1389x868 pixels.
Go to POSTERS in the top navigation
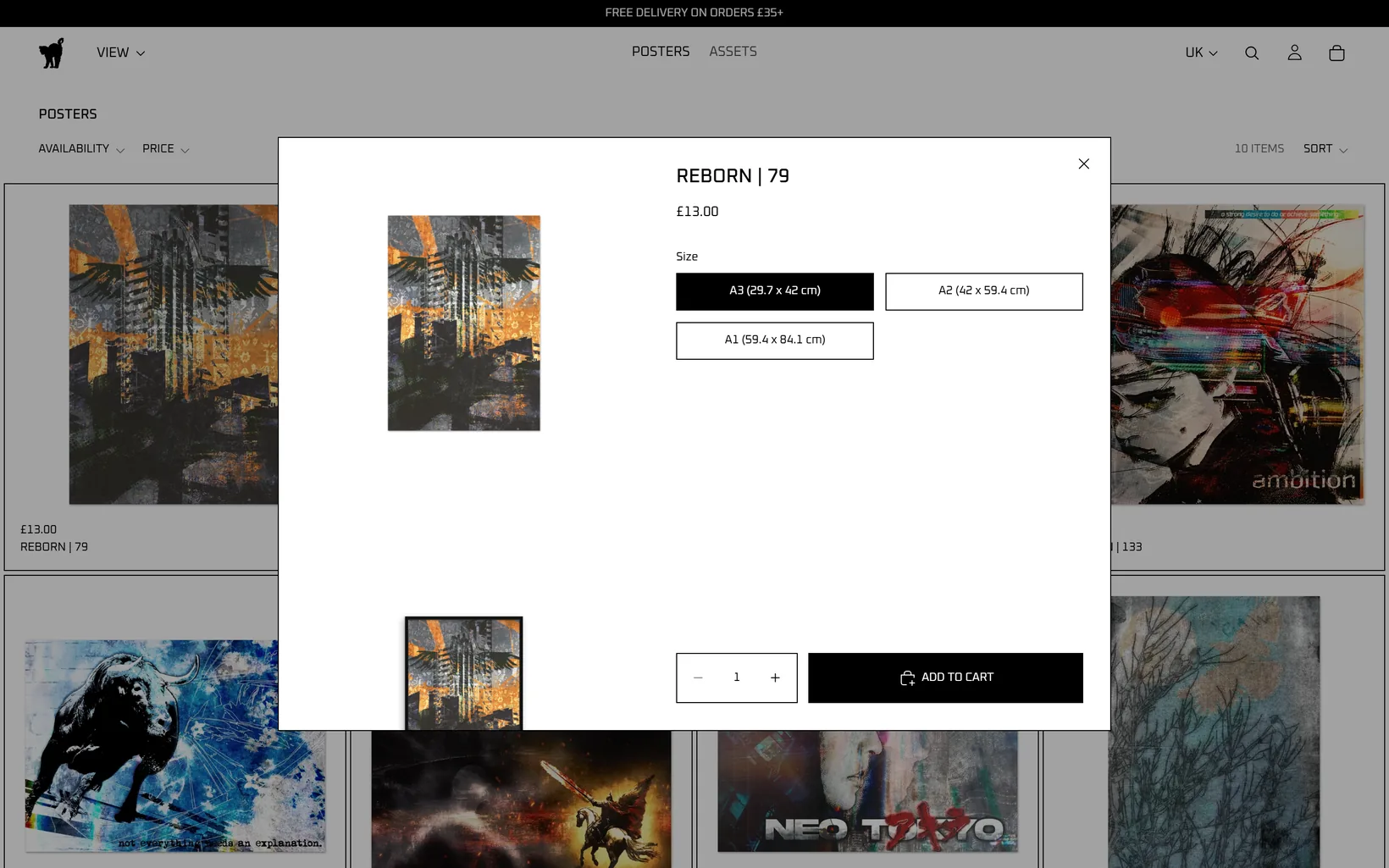[x=661, y=52]
